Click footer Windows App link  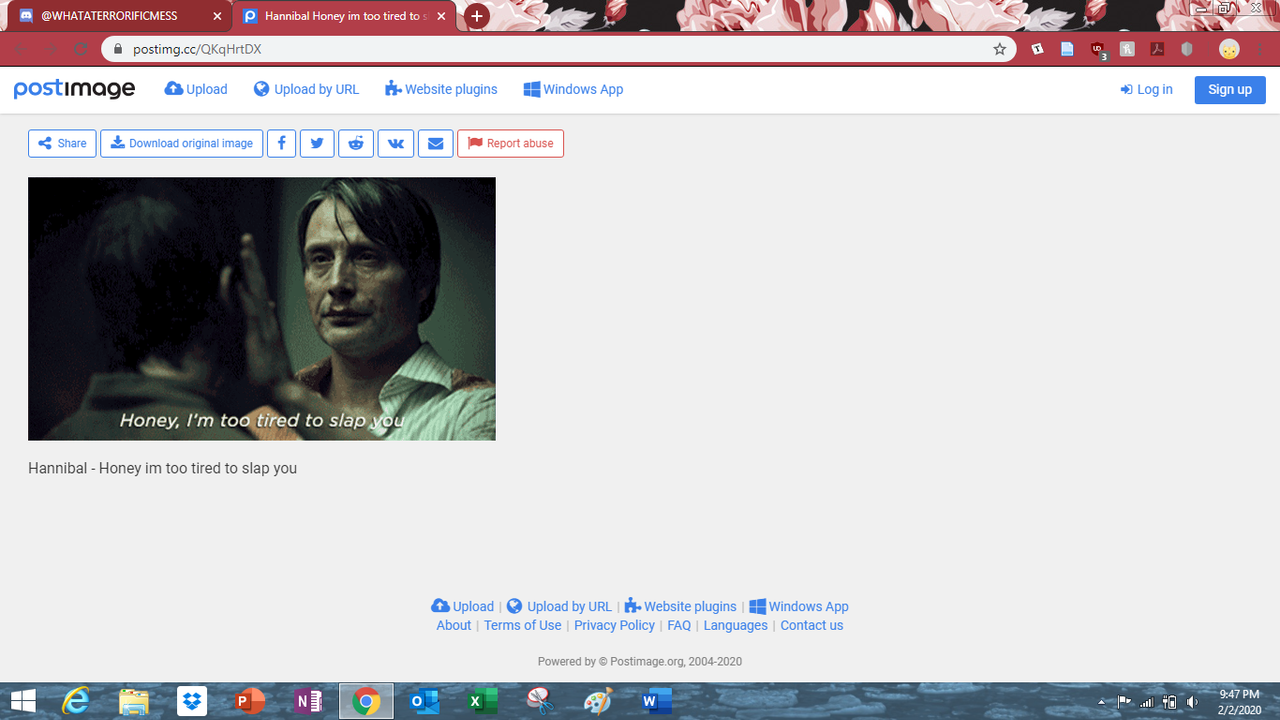point(799,606)
